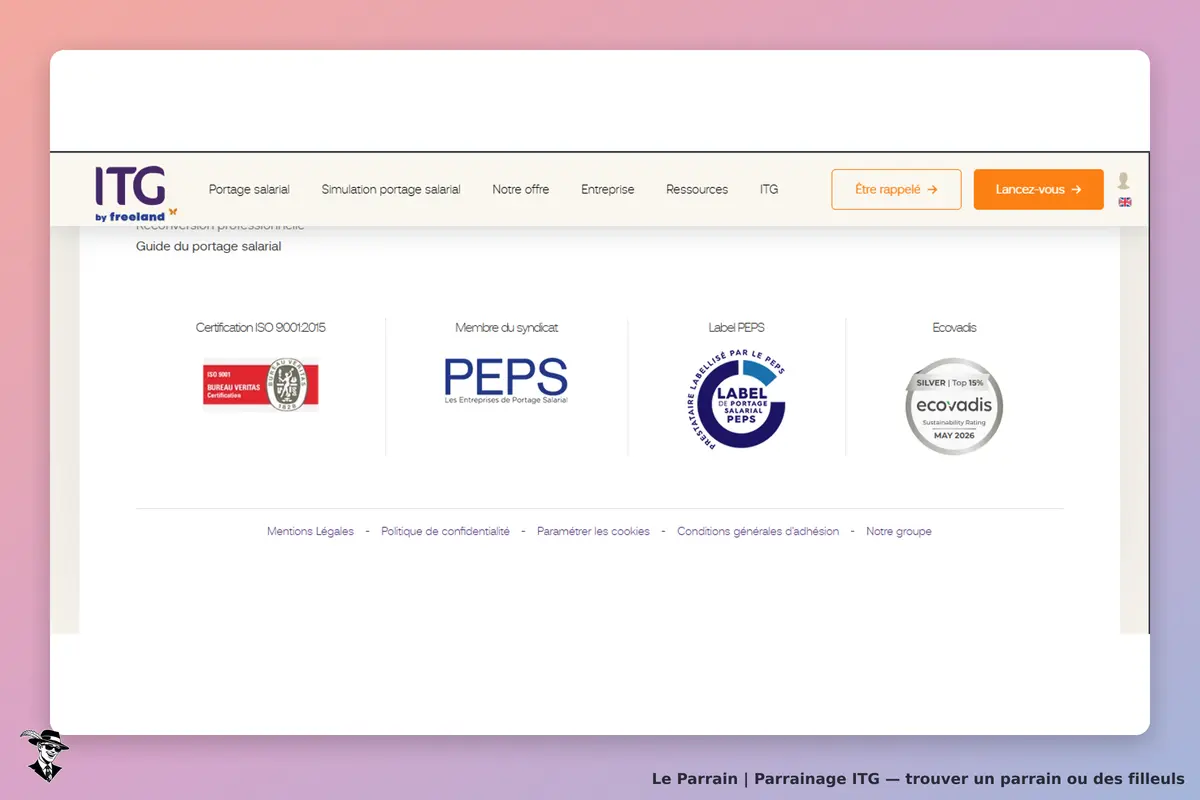This screenshot has width=1200, height=800.
Task: Switch language via the UK flag icon
Action: tap(1125, 202)
